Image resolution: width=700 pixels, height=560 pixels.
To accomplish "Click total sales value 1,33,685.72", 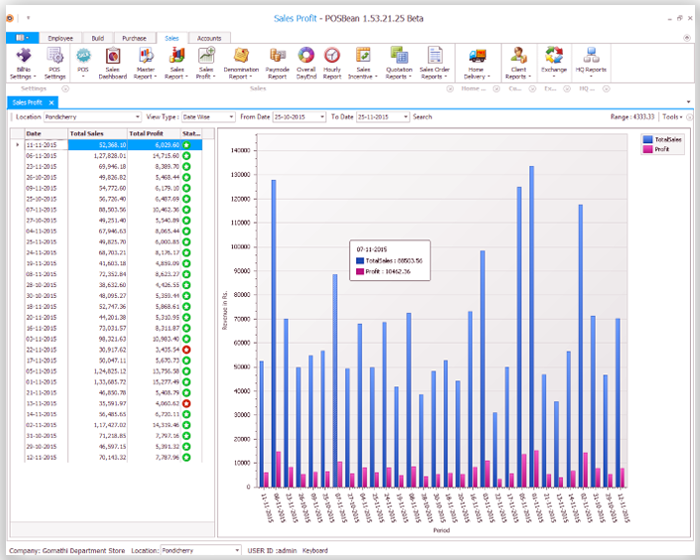I will pyautogui.click(x=110, y=382).
